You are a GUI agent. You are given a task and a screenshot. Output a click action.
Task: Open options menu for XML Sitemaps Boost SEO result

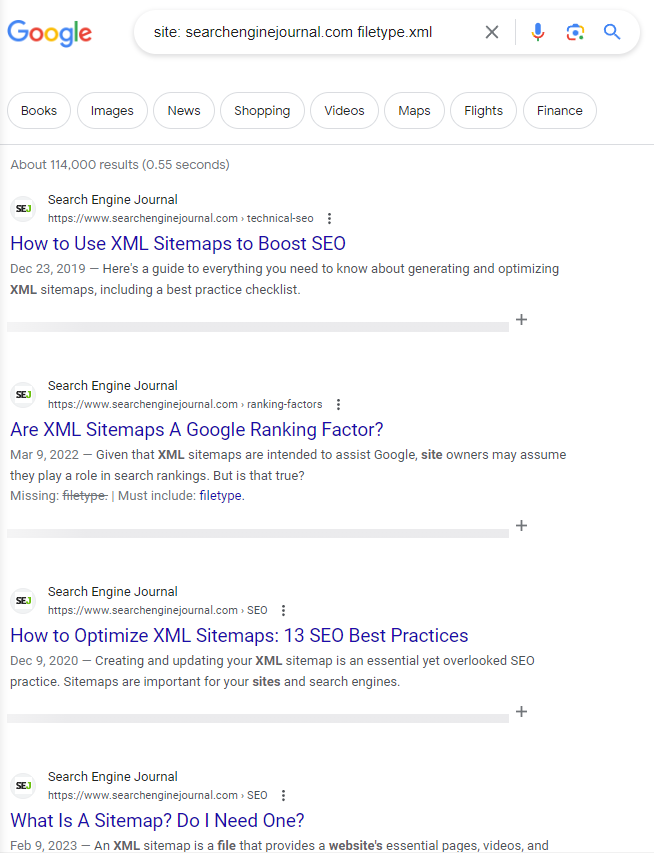coord(329,218)
